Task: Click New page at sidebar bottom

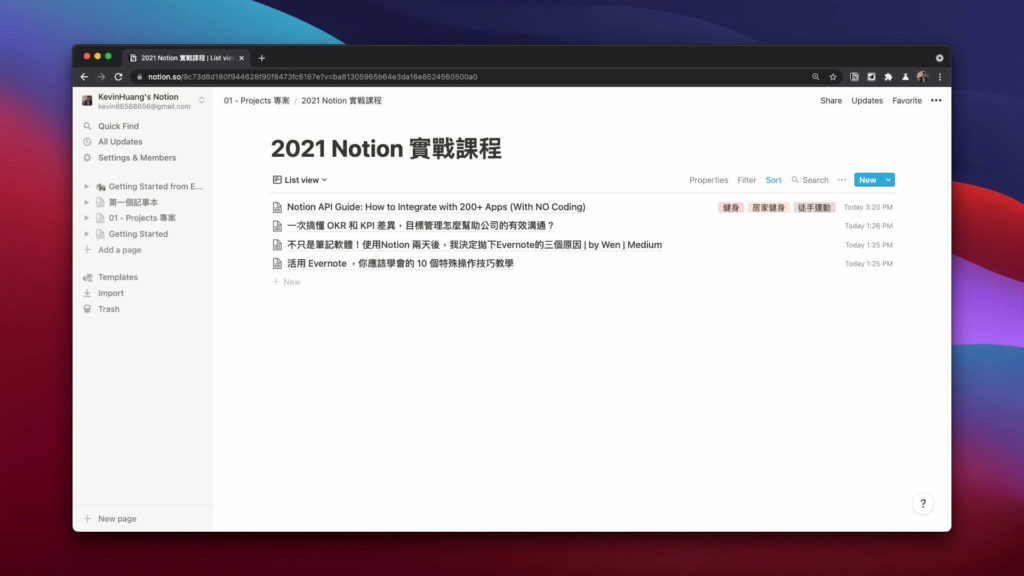Action: click(117, 519)
